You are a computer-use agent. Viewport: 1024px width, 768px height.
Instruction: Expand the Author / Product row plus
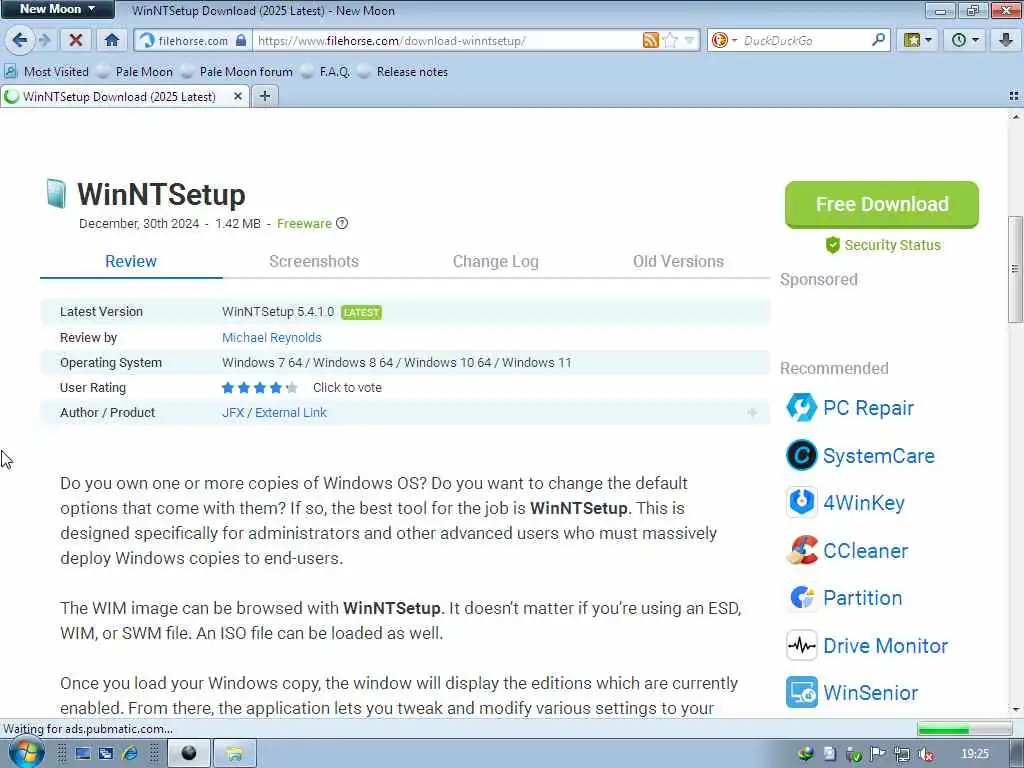752,413
